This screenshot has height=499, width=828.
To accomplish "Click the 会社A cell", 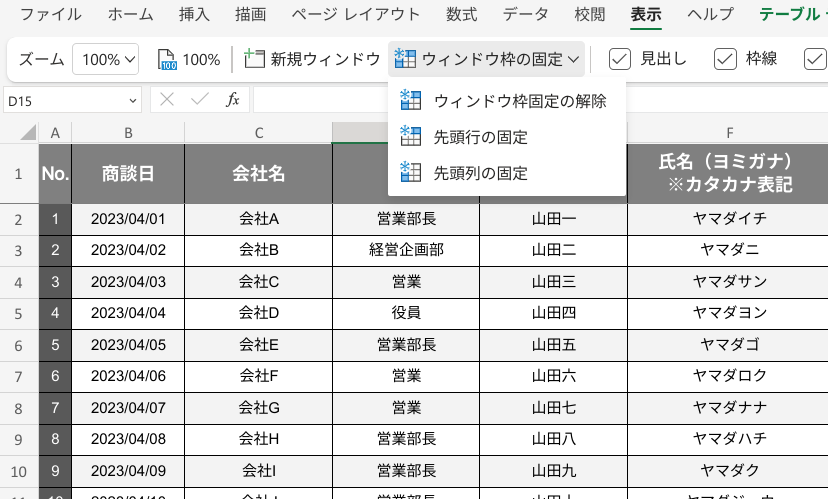I will coord(259,219).
